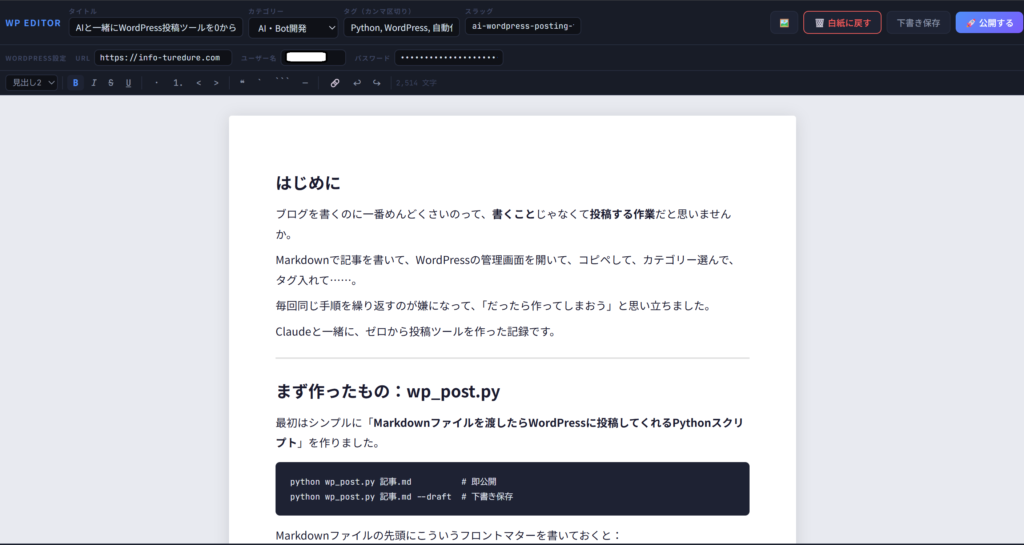The width and height of the screenshot is (1024, 545).
Task: Open the image insert button
Action: pyautogui.click(x=784, y=22)
